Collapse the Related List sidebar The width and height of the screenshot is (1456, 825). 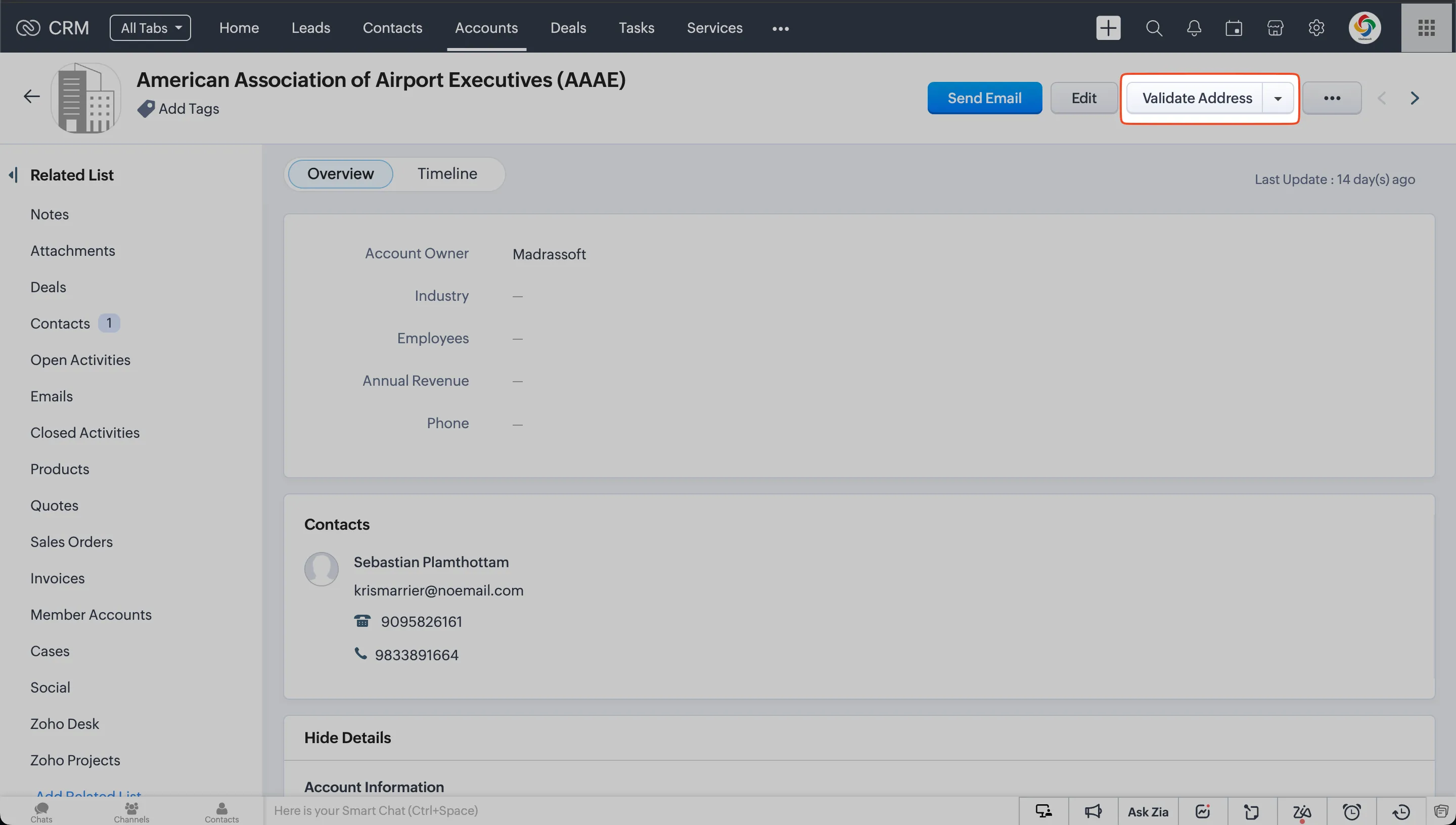pyautogui.click(x=13, y=174)
